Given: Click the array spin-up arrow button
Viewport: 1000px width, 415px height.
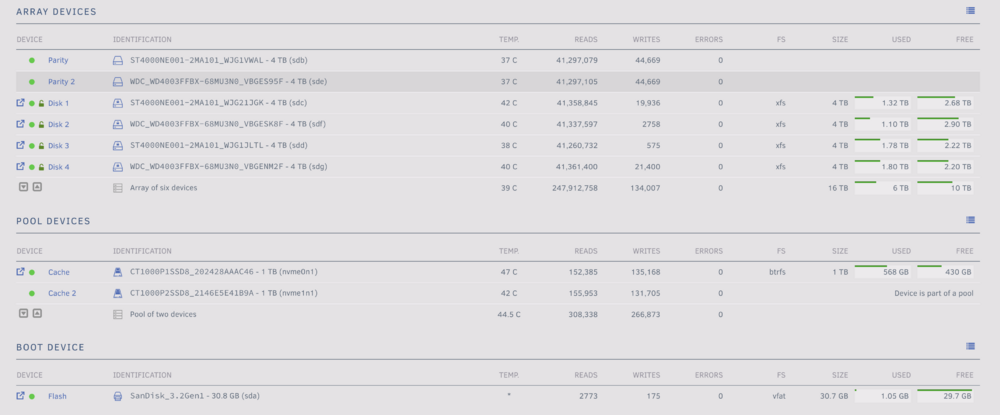Looking at the screenshot, I should click(x=37, y=187).
